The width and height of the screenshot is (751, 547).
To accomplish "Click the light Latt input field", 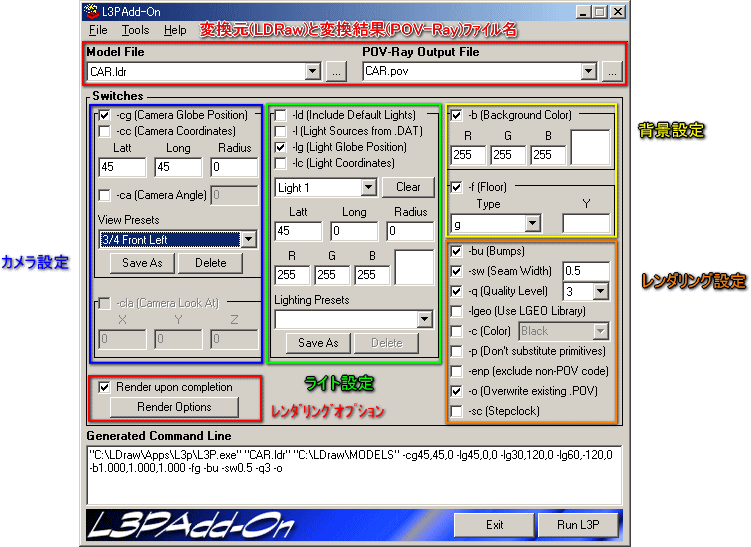I will pos(298,231).
